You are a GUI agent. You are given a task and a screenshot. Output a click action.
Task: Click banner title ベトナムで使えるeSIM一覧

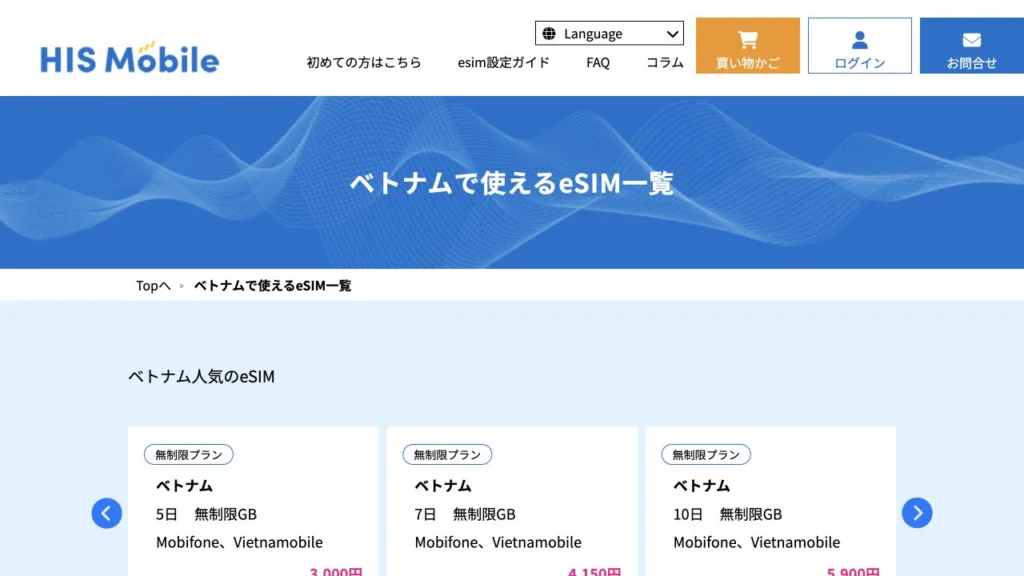pyautogui.click(x=511, y=183)
